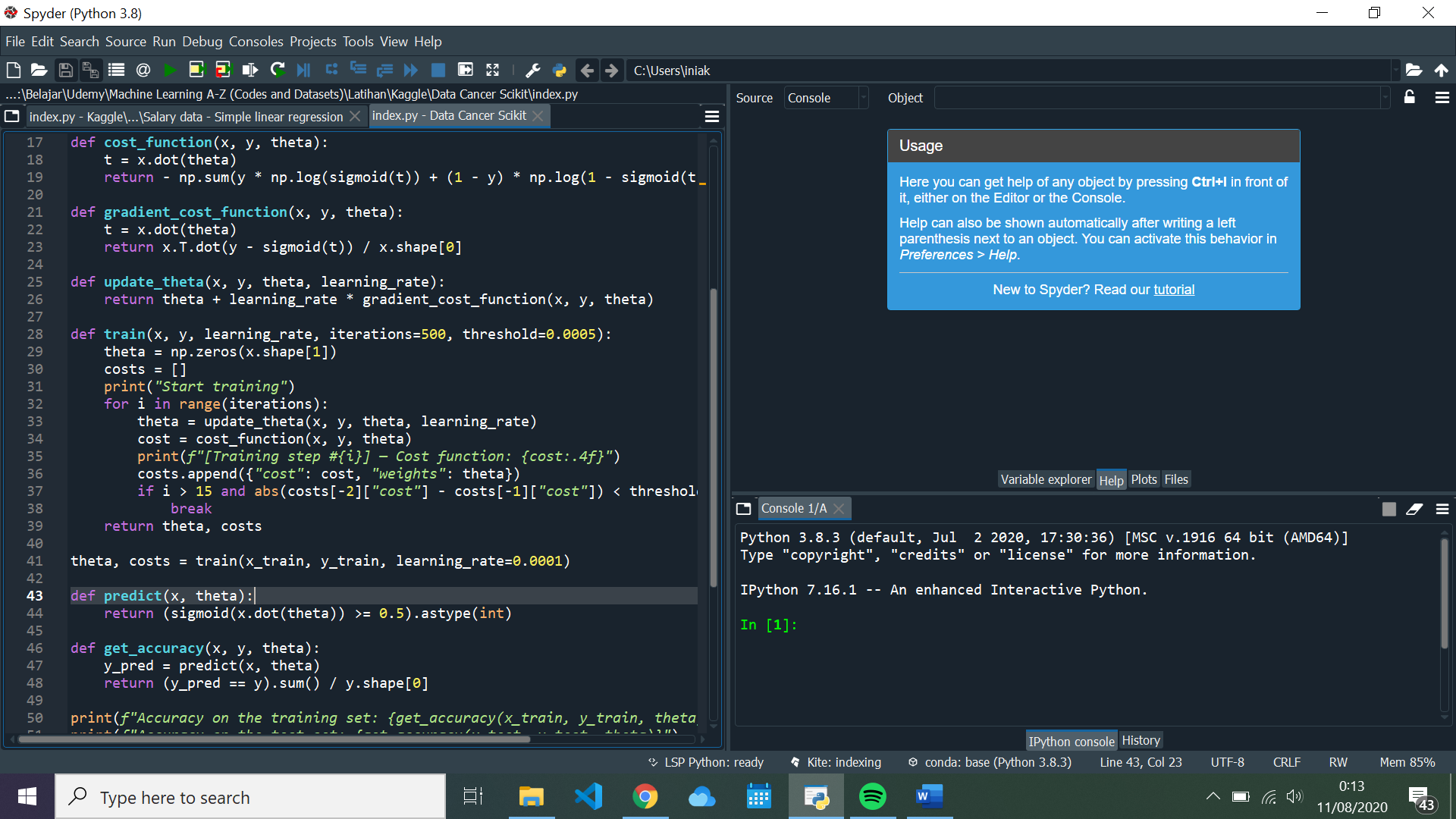Open Spotify from the taskbar
Screen dimensions: 1456x819
coord(872,796)
